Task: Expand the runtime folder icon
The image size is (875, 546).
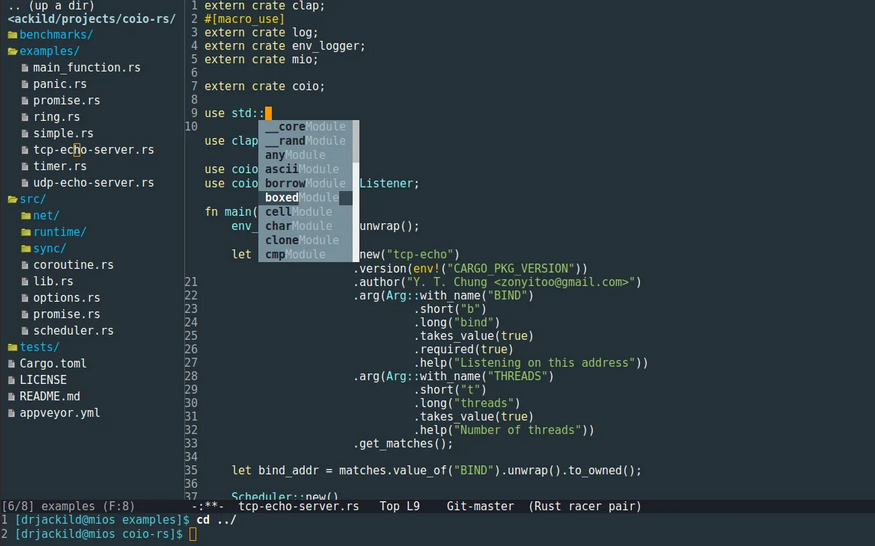Action: [26, 232]
